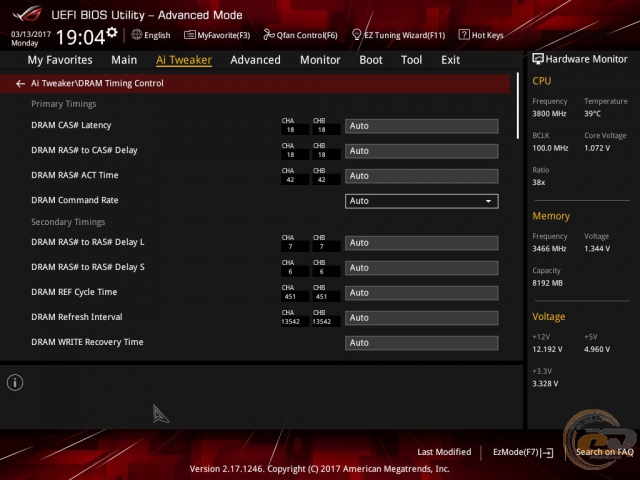Image resolution: width=640 pixels, height=480 pixels.
Task: Open Qfan Control(F6) fan icon
Action: (269, 35)
